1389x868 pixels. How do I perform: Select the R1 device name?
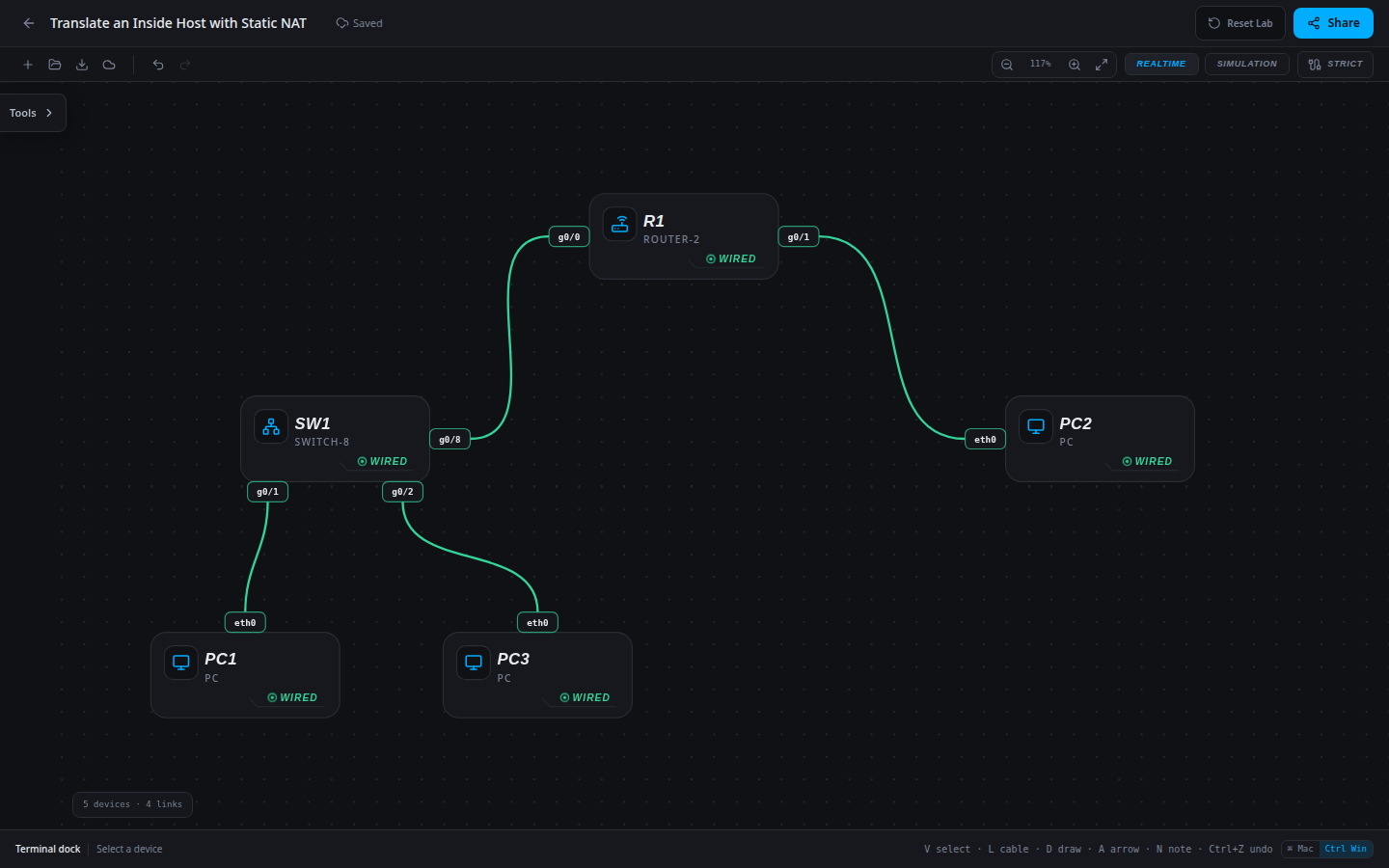(654, 221)
